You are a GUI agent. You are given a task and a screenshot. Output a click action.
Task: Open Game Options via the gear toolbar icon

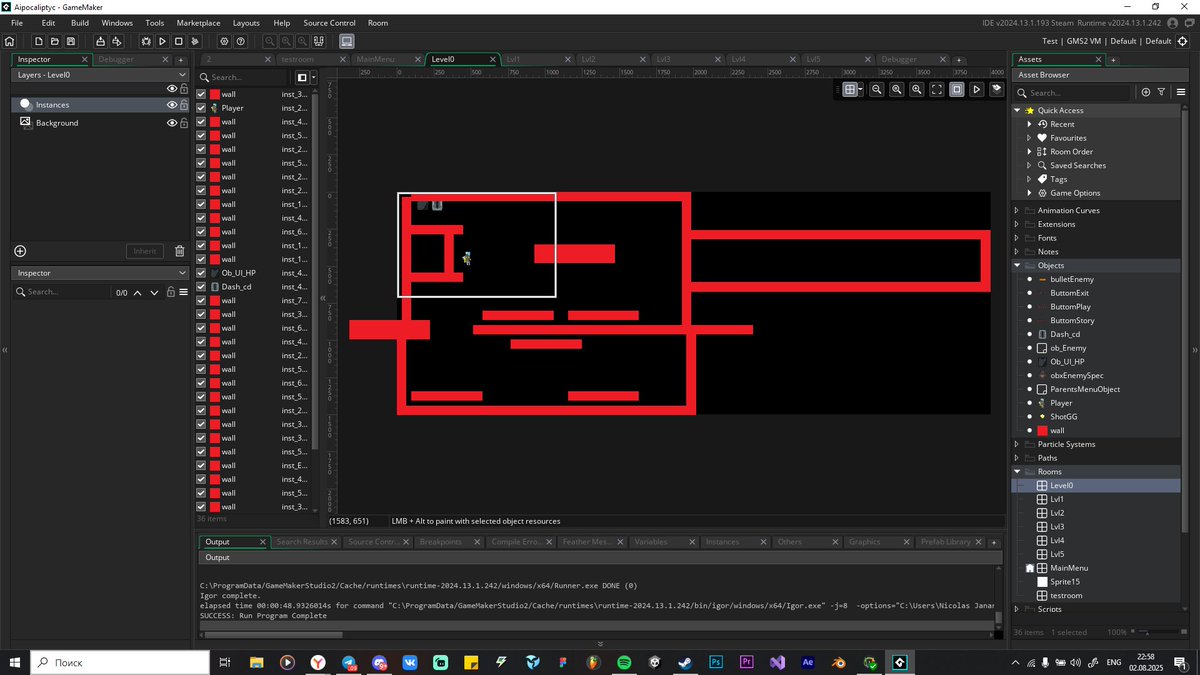224,41
